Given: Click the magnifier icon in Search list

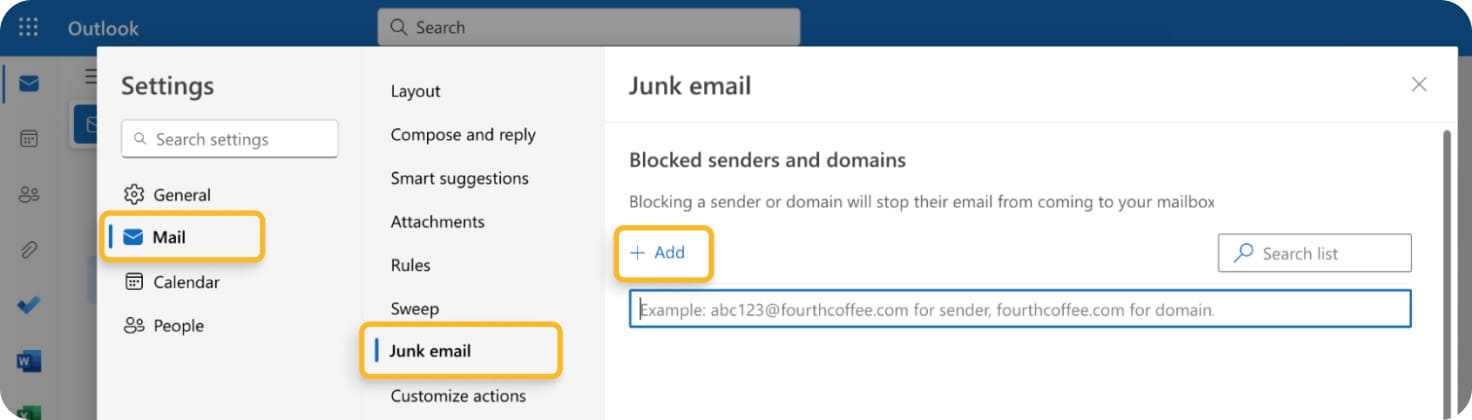Looking at the screenshot, I should [1243, 253].
